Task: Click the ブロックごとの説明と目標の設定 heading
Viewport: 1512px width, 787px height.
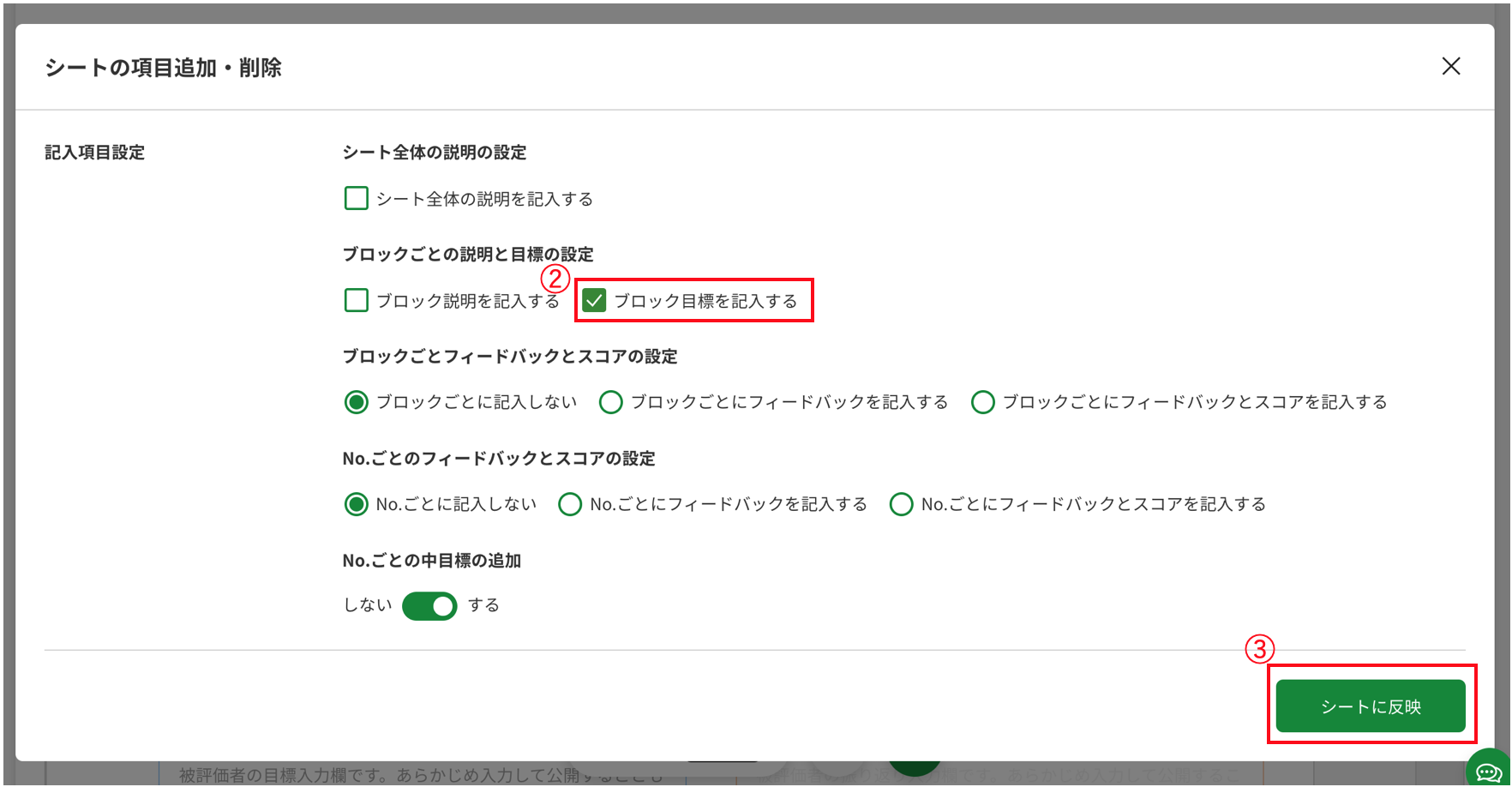Action: (468, 255)
